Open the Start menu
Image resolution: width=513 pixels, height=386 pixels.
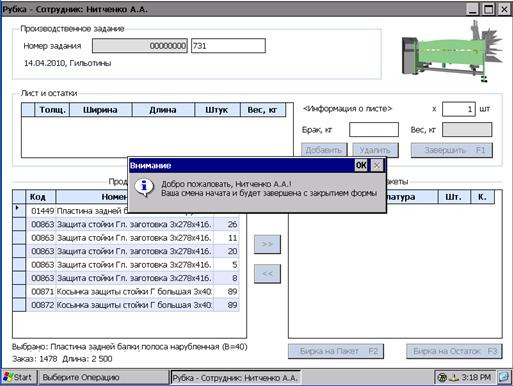19,377
